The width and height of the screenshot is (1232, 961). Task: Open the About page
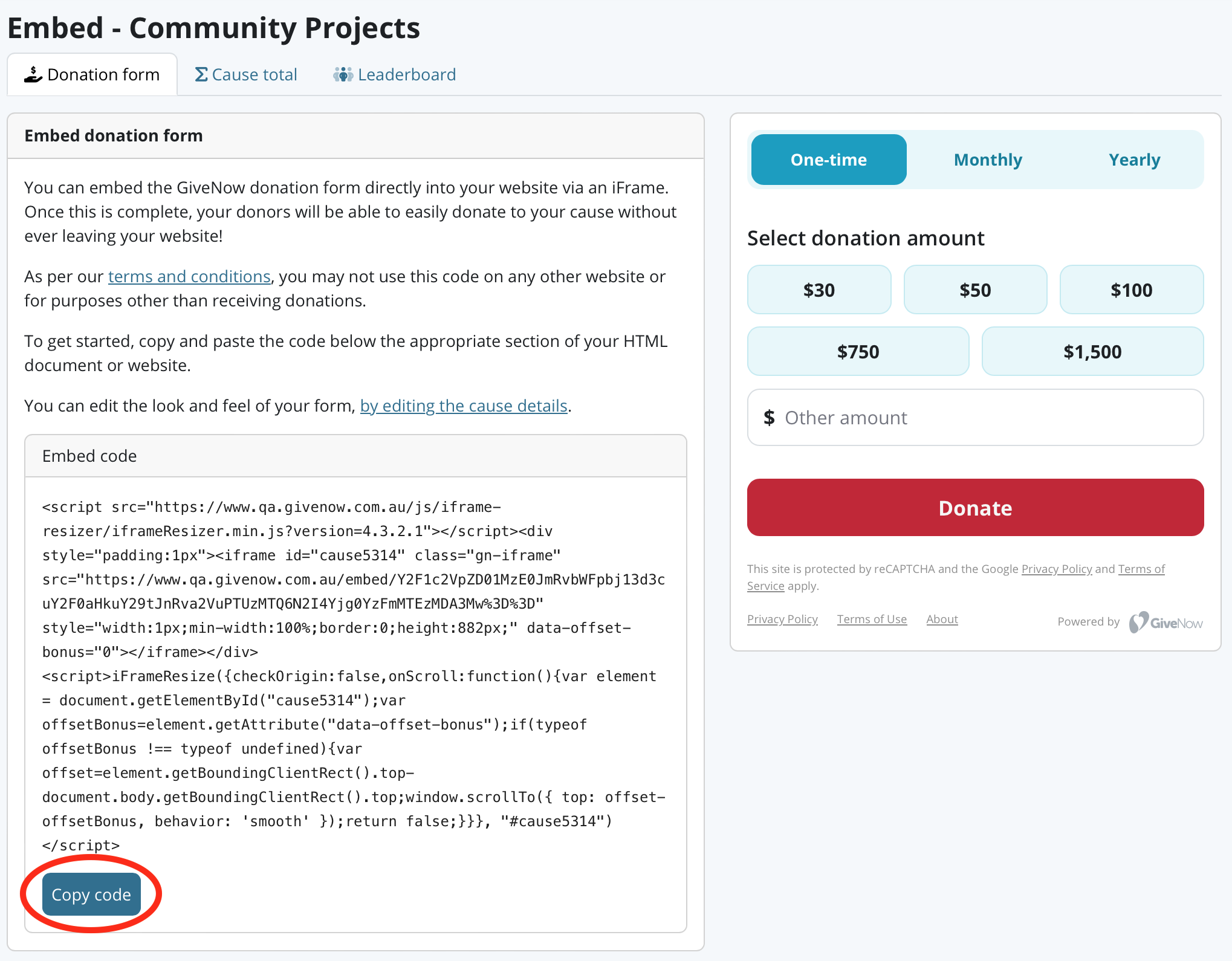(x=942, y=619)
